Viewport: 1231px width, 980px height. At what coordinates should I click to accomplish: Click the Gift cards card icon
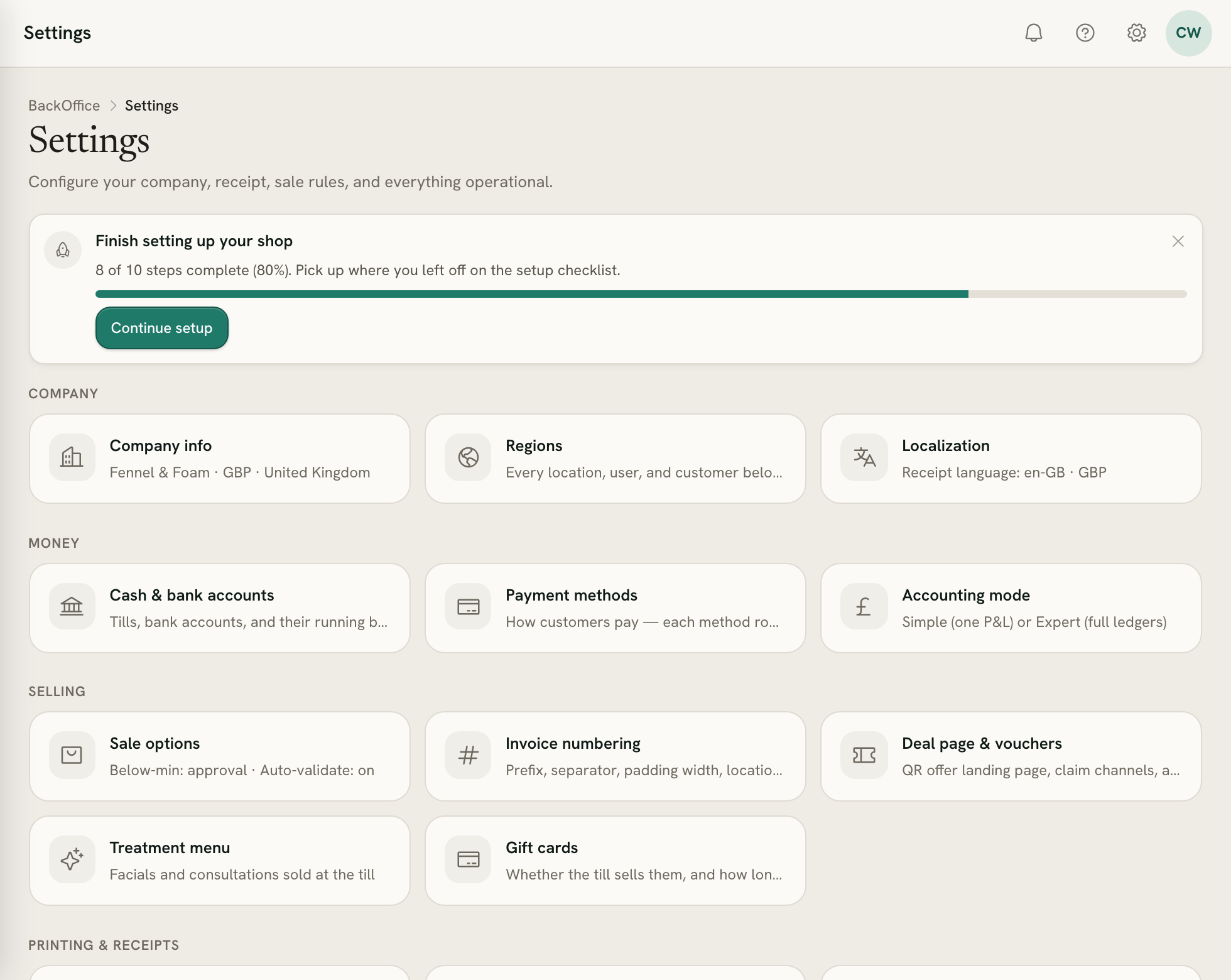click(x=468, y=859)
